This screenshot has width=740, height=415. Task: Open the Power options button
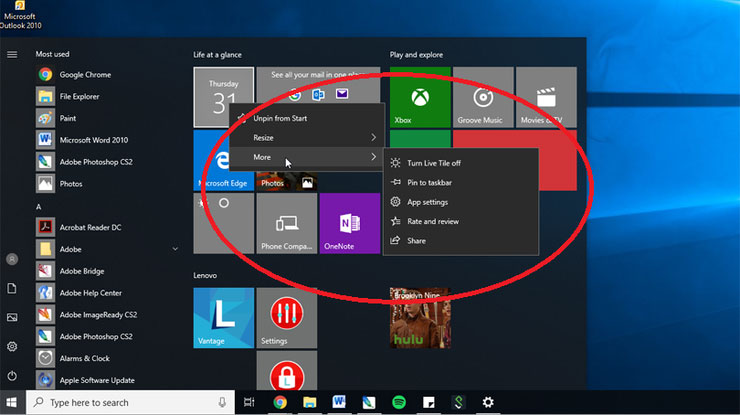pyautogui.click(x=12, y=376)
